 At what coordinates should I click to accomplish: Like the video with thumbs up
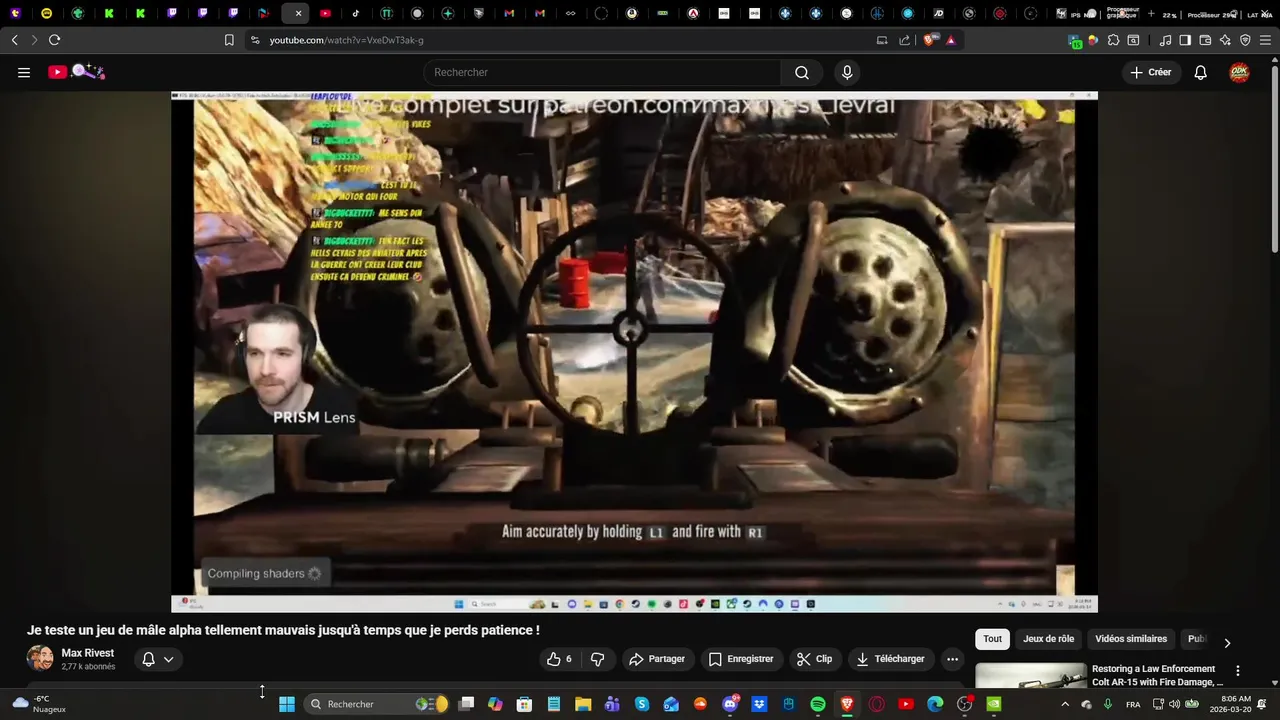click(x=560, y=659)
